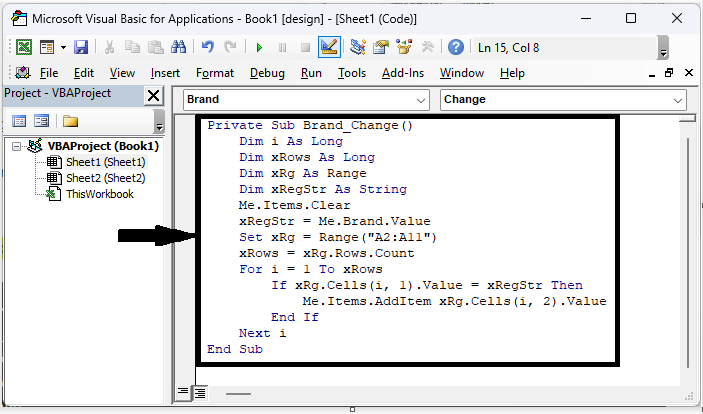Click "Private Sub Brand_Change()" line
Screen dimensions: 703x414
[310, 126]
